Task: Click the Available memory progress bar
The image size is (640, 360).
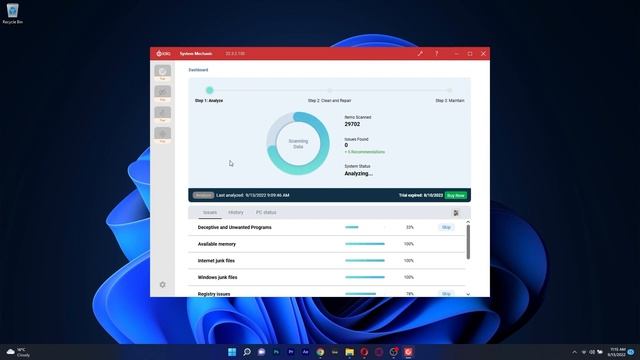Action: click(x=365, y=244)
